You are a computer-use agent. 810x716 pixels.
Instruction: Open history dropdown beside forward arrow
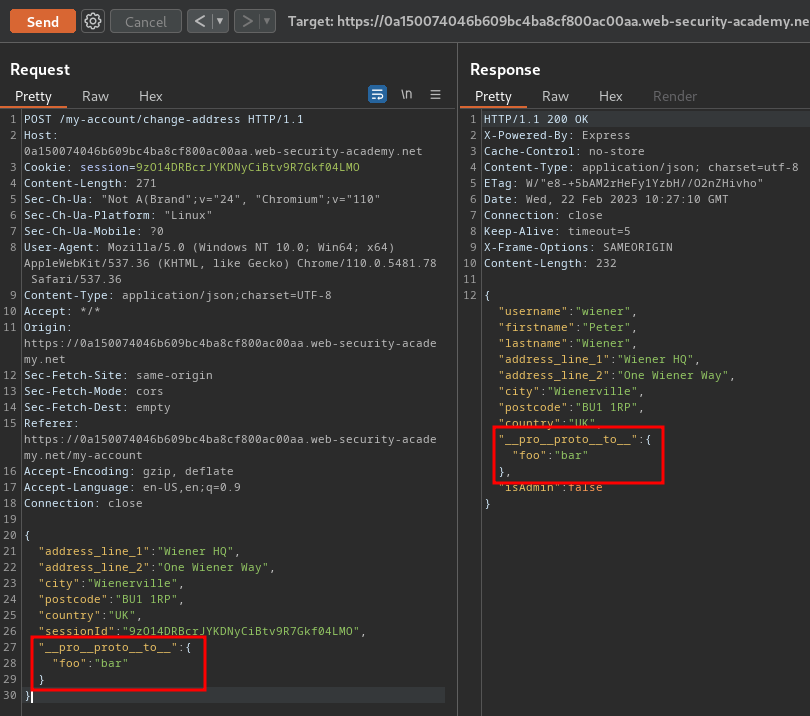(x=267, y=21)
